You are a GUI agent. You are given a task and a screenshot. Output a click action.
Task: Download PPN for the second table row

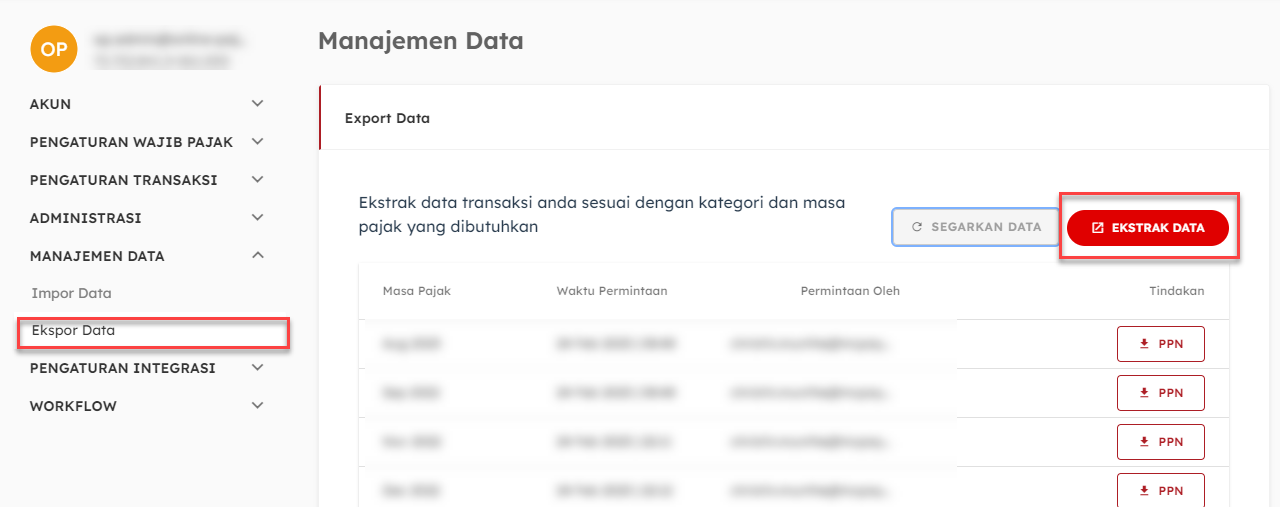pos(1160,393)
